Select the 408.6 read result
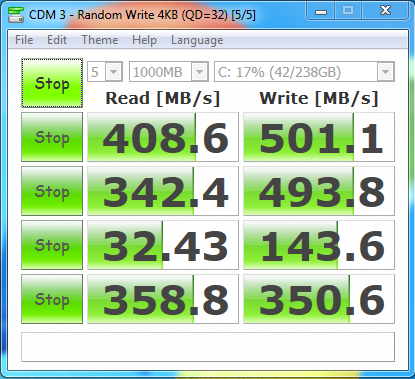 (x=163, y=137)
